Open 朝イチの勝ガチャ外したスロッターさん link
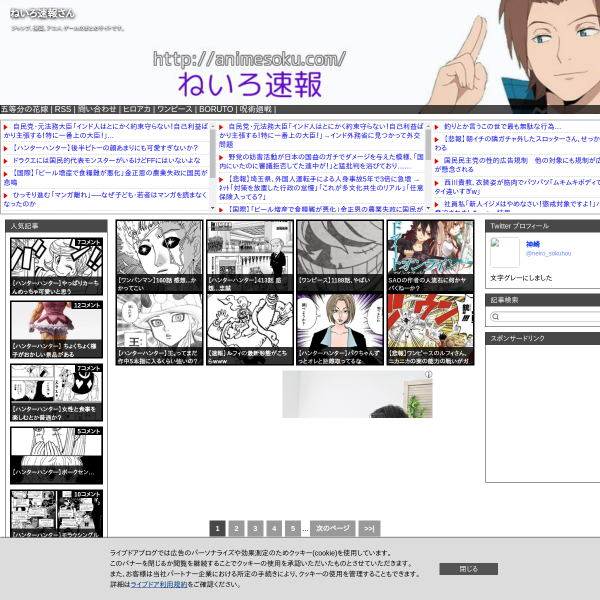This screenshot has width=600, height=600. (x=517, y=143)
